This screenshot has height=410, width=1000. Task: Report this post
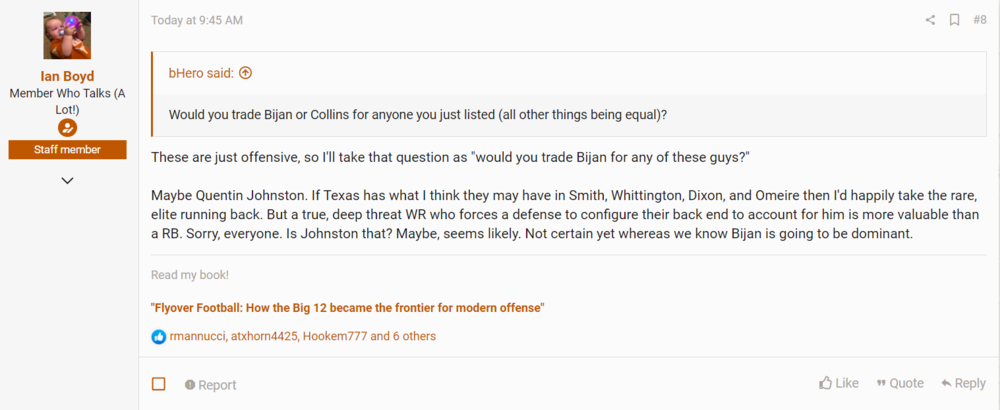click(x=210, y=384)
